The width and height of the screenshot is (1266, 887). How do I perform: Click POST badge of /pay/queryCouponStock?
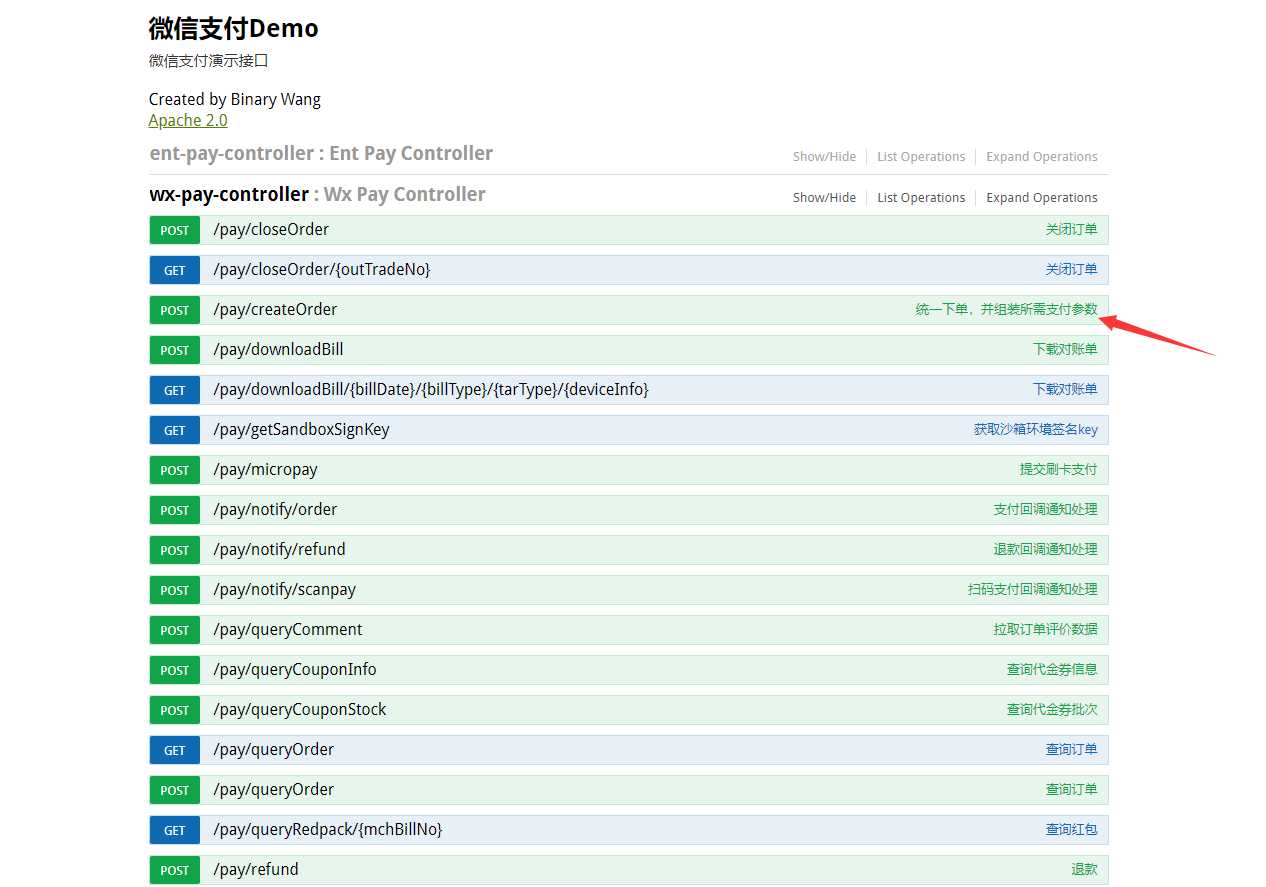tap(175, 710)
